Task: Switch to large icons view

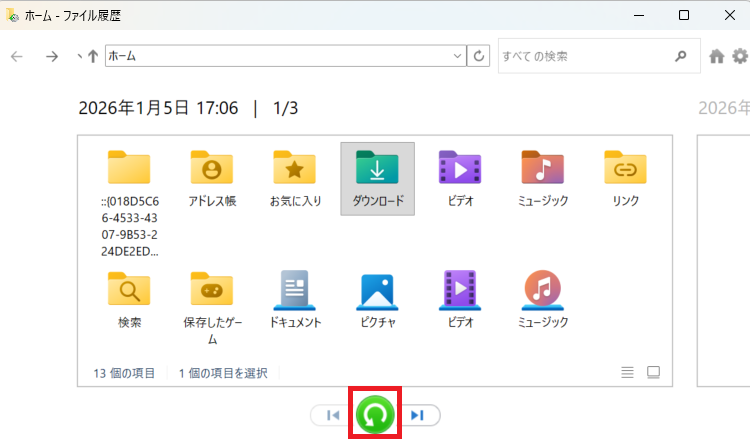Action: coord(653,372)
